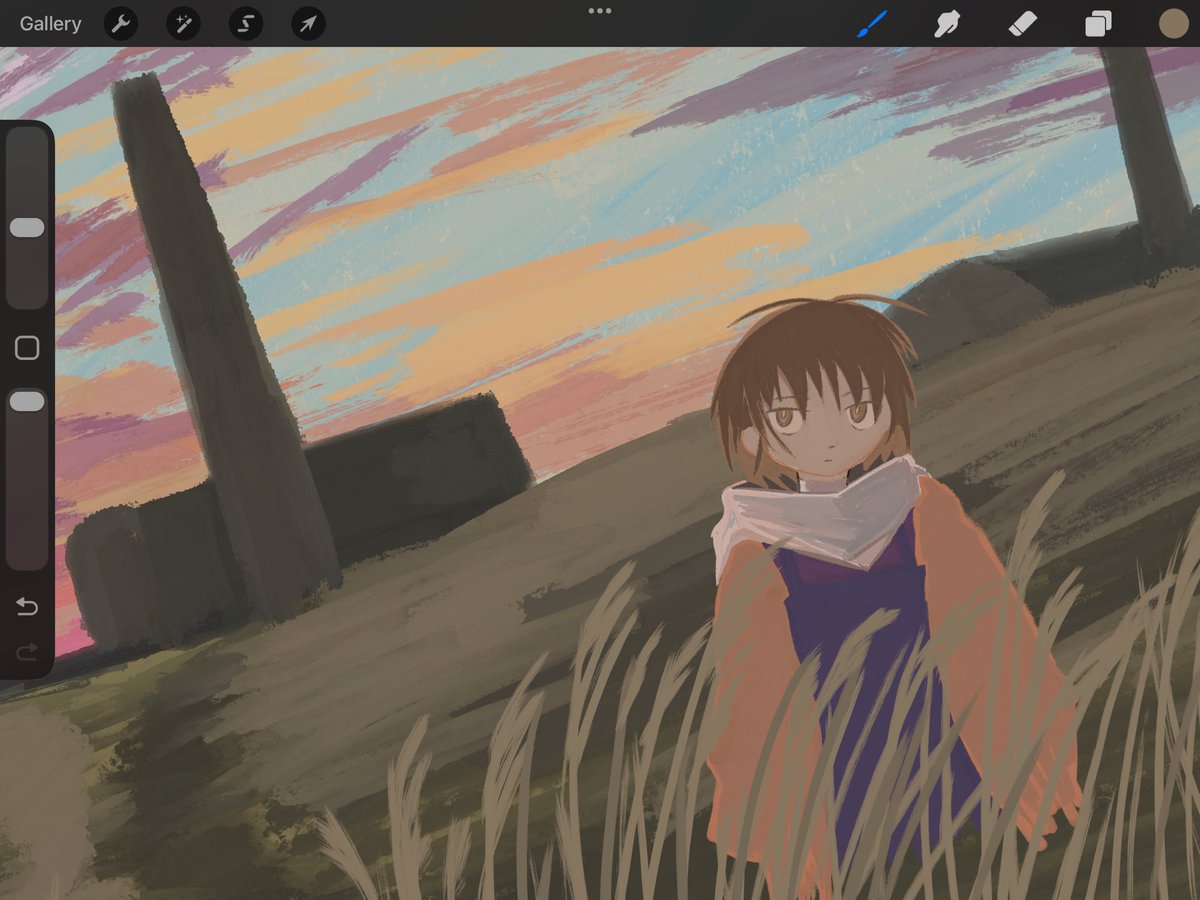Tap the square Modify button on sidebar
This screenshot has width=1200, height=900.
click(27, 348)
